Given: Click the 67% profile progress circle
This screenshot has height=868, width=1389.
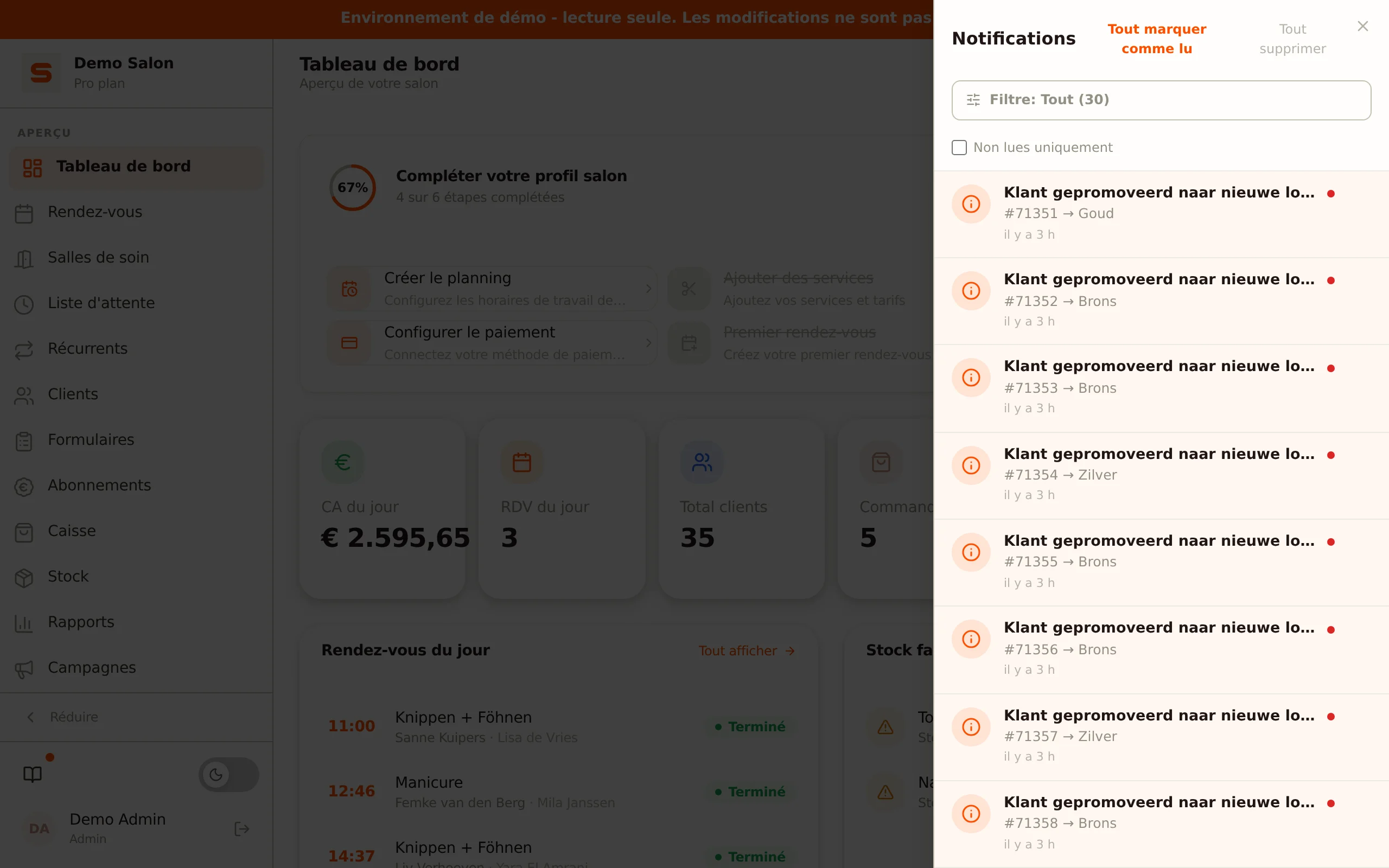Looking at the screenshot, I should pos(353,188).
